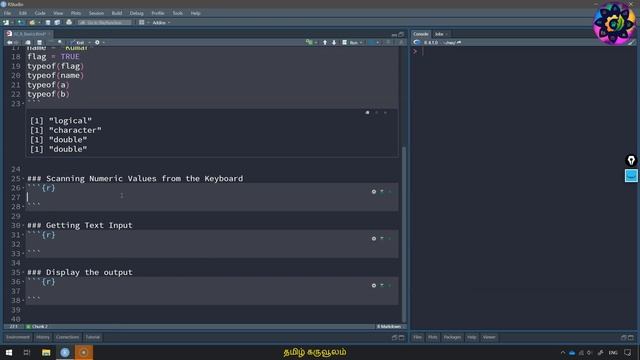640x360 pixels.
Task: Expand the Run dropdown in the editor toolbar
Action: coord(361,42)
